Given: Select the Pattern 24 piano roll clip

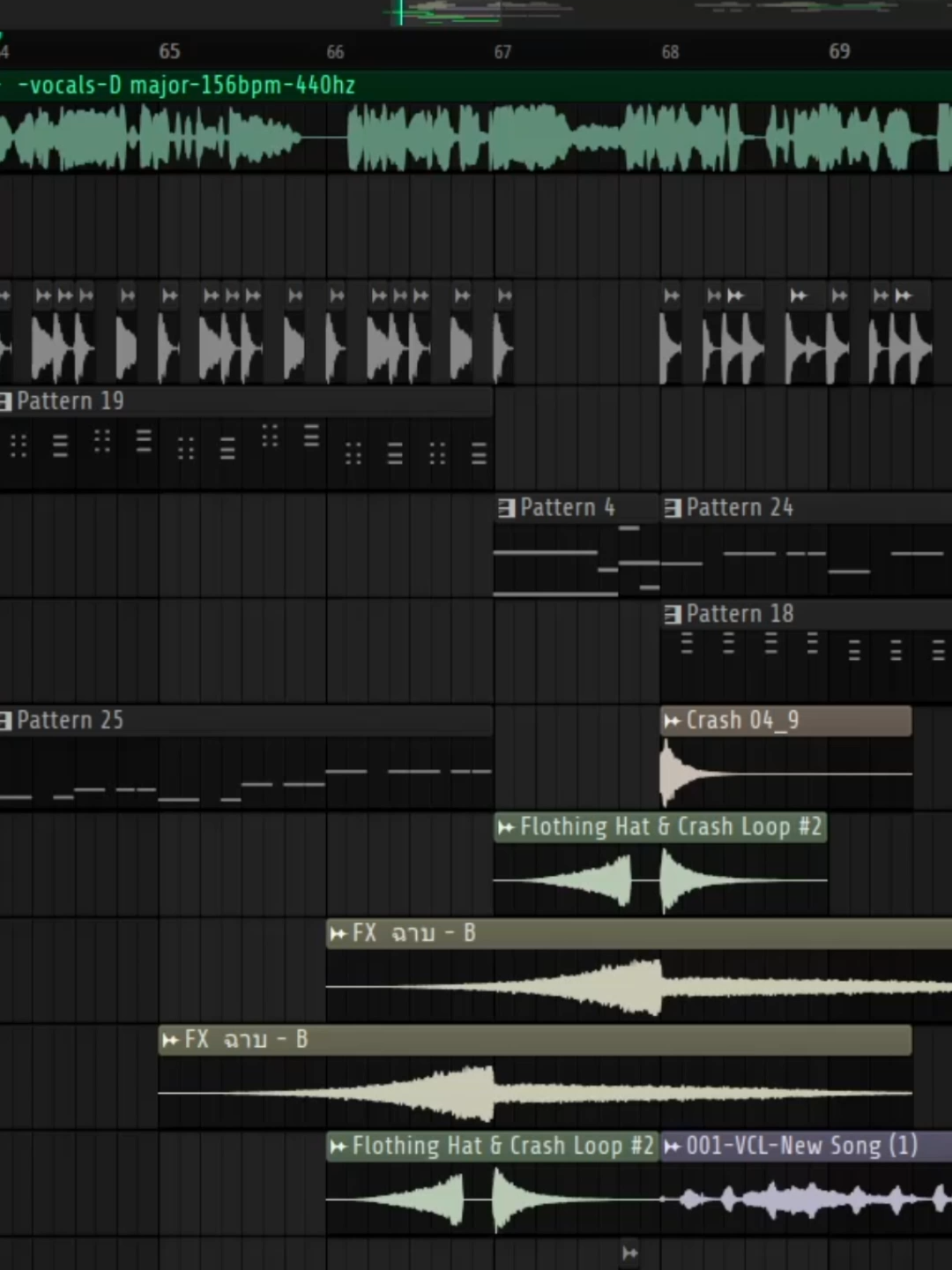Looking at the screenshot, I should click(x=793, y=556).
